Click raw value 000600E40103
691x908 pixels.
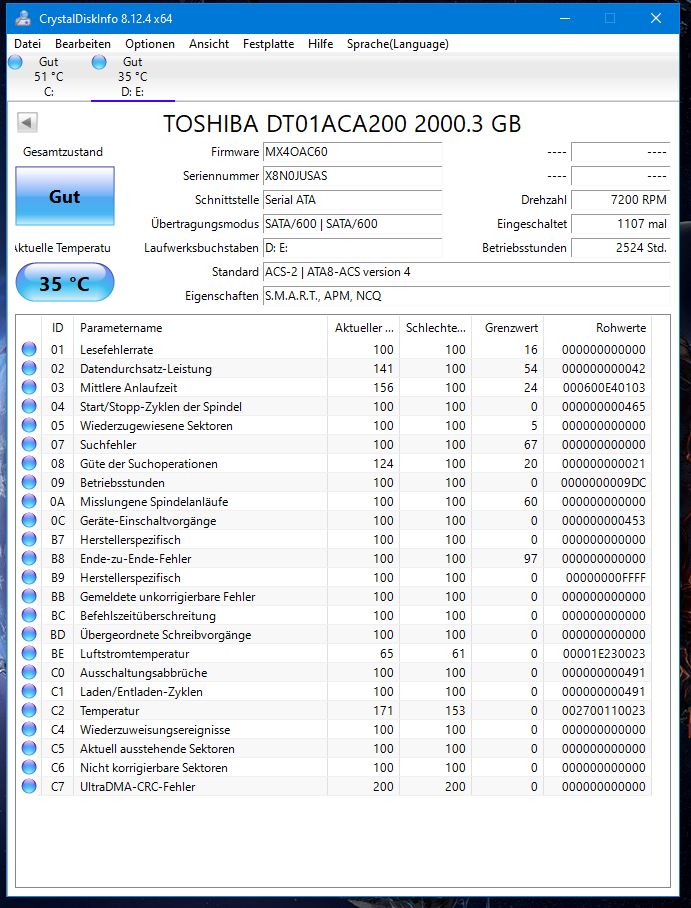604,387
